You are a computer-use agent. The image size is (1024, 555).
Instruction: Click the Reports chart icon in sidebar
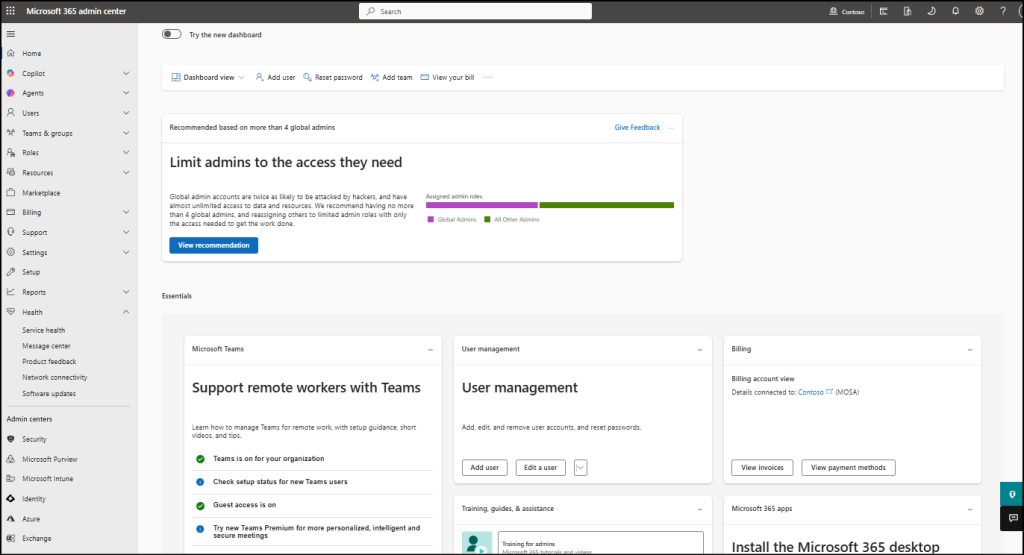[x=10, y=292]
